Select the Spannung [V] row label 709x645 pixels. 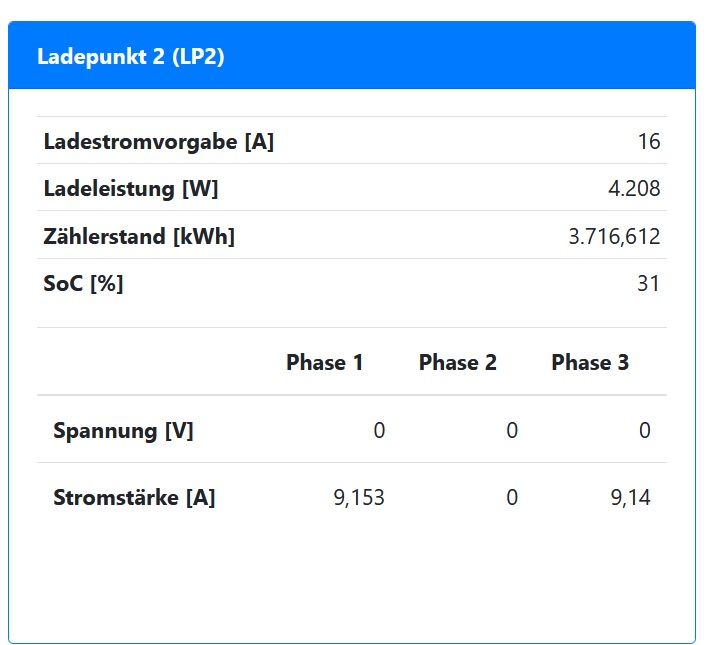pyautogui.click(x=123, y=431)
